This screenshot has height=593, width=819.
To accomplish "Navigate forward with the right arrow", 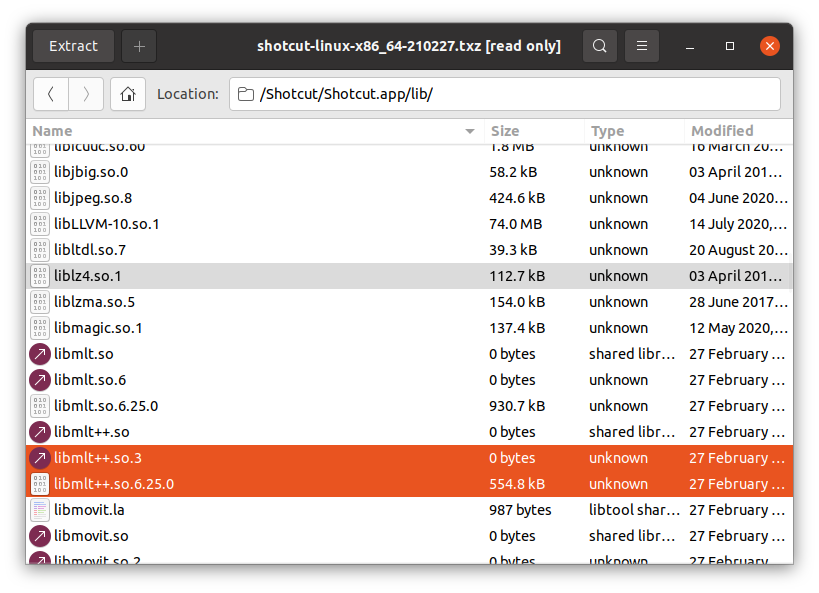I will [x=86, y=93].
